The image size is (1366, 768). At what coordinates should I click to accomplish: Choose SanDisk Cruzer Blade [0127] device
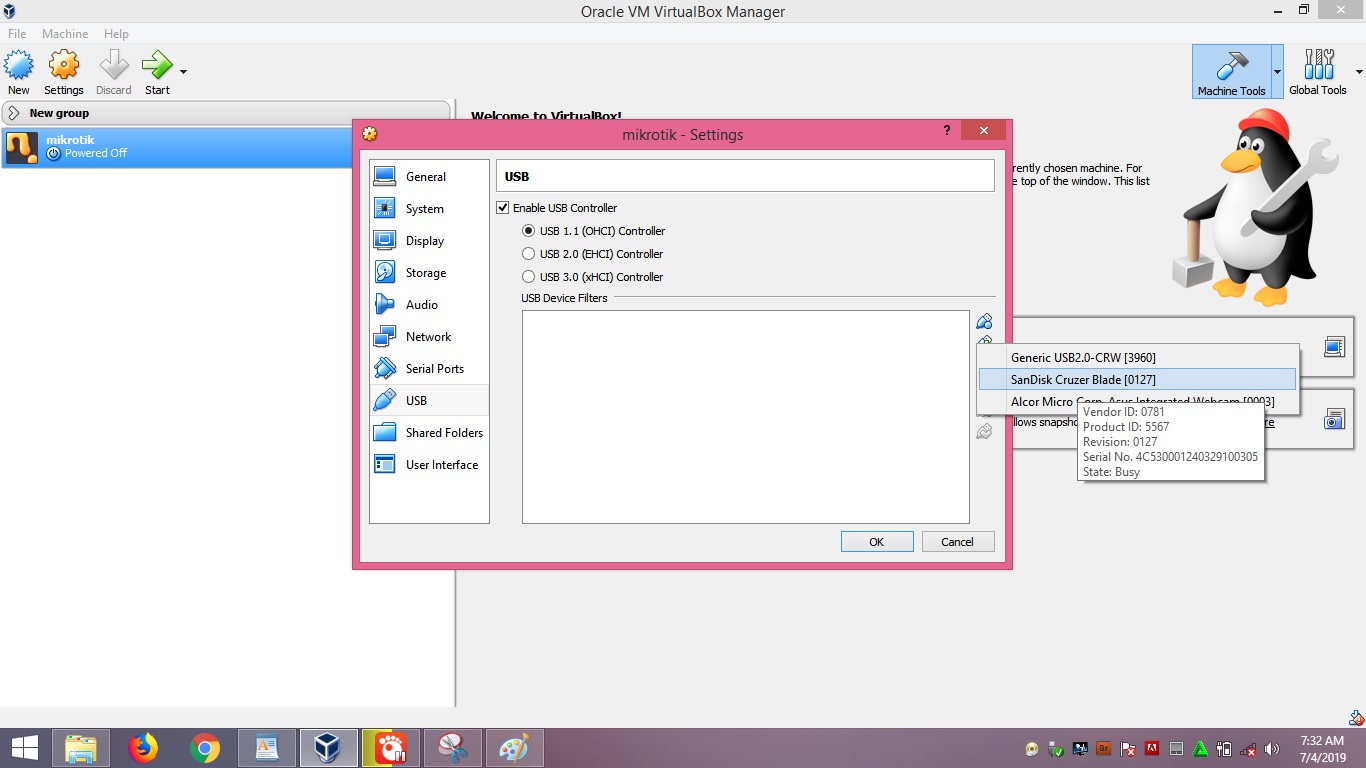(x=1137, y=379)
